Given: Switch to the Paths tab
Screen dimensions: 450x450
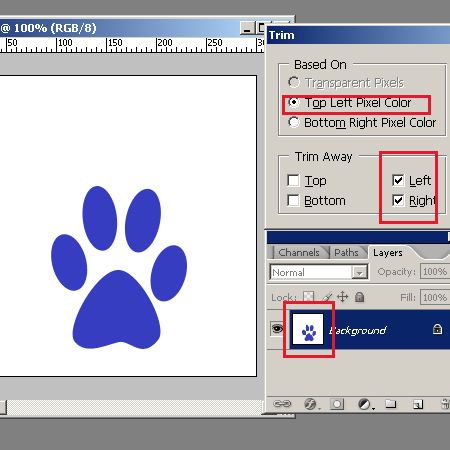Looking at the screenshot, I should pos(346,253).
